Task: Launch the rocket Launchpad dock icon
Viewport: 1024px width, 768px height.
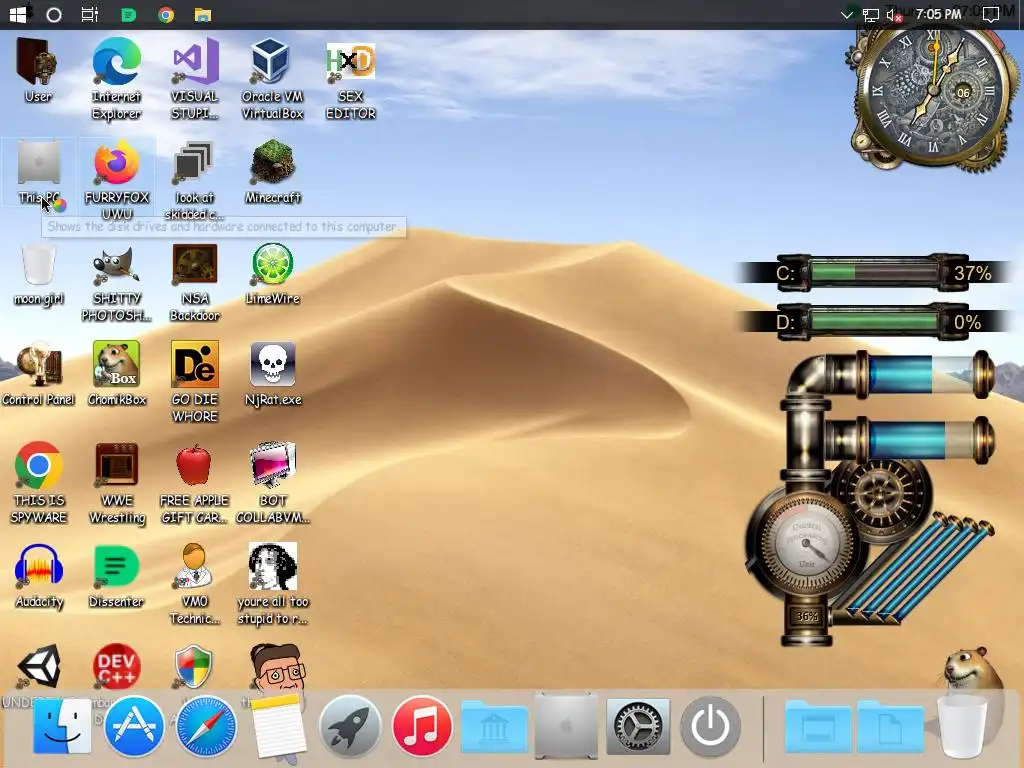Action: tap(350, 726)
